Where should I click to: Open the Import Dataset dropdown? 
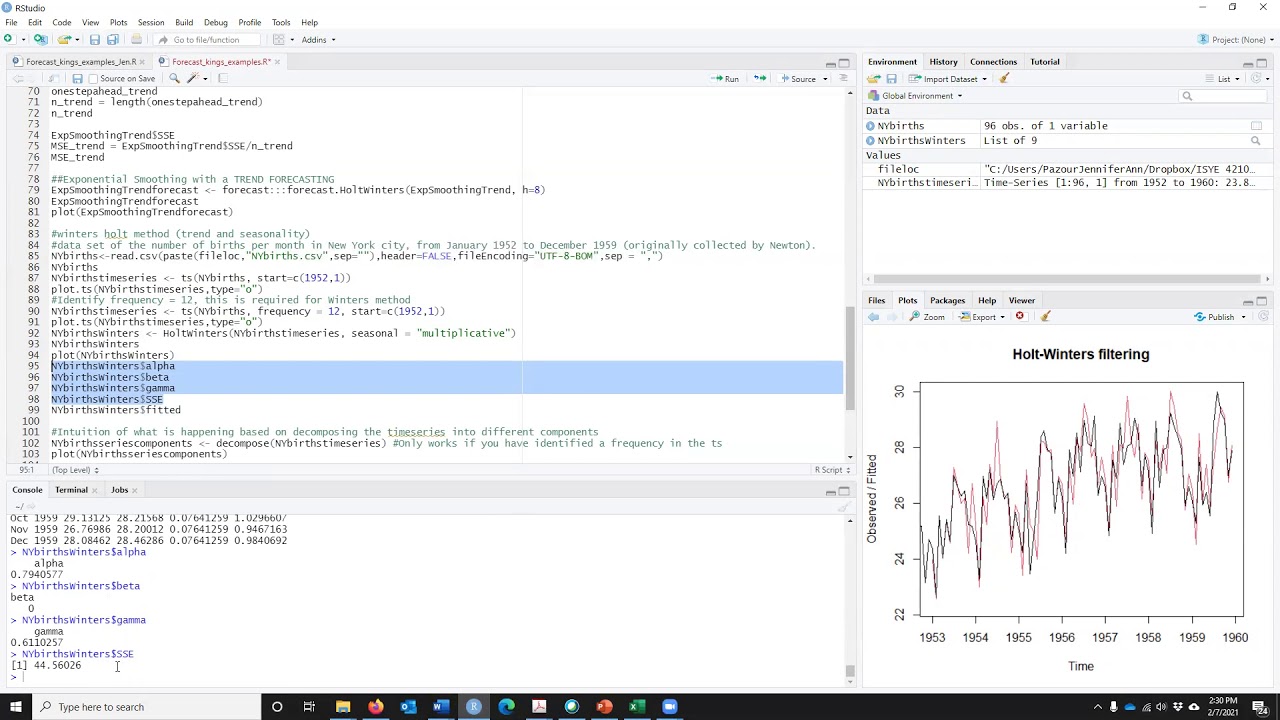(949, 79)
